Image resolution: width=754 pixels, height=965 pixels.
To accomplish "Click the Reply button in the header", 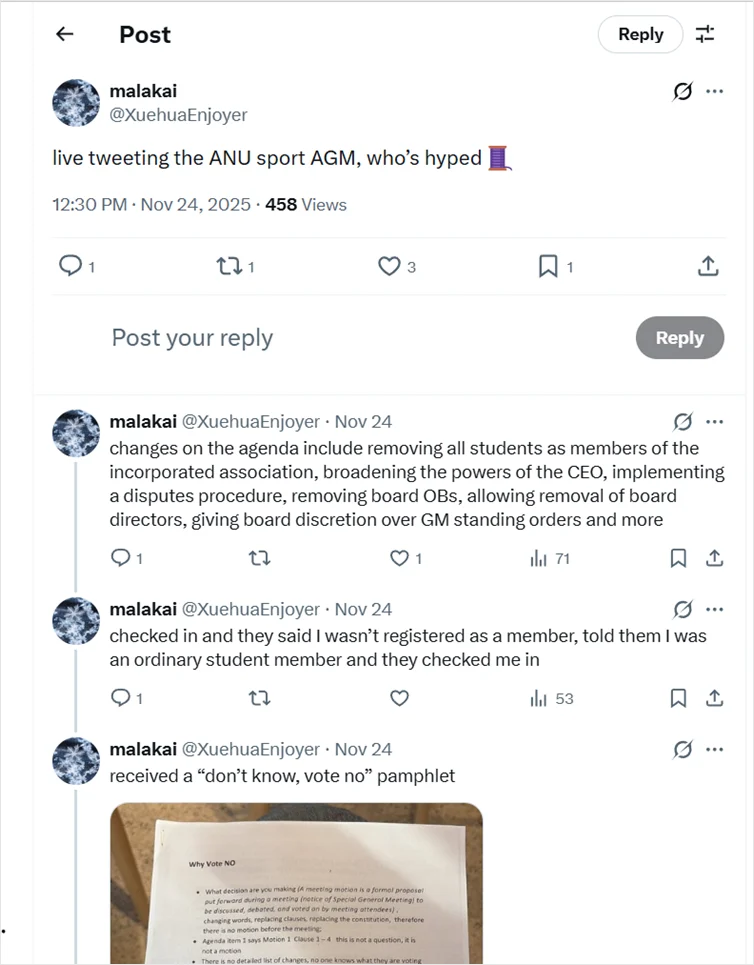I will click(640, 33).
